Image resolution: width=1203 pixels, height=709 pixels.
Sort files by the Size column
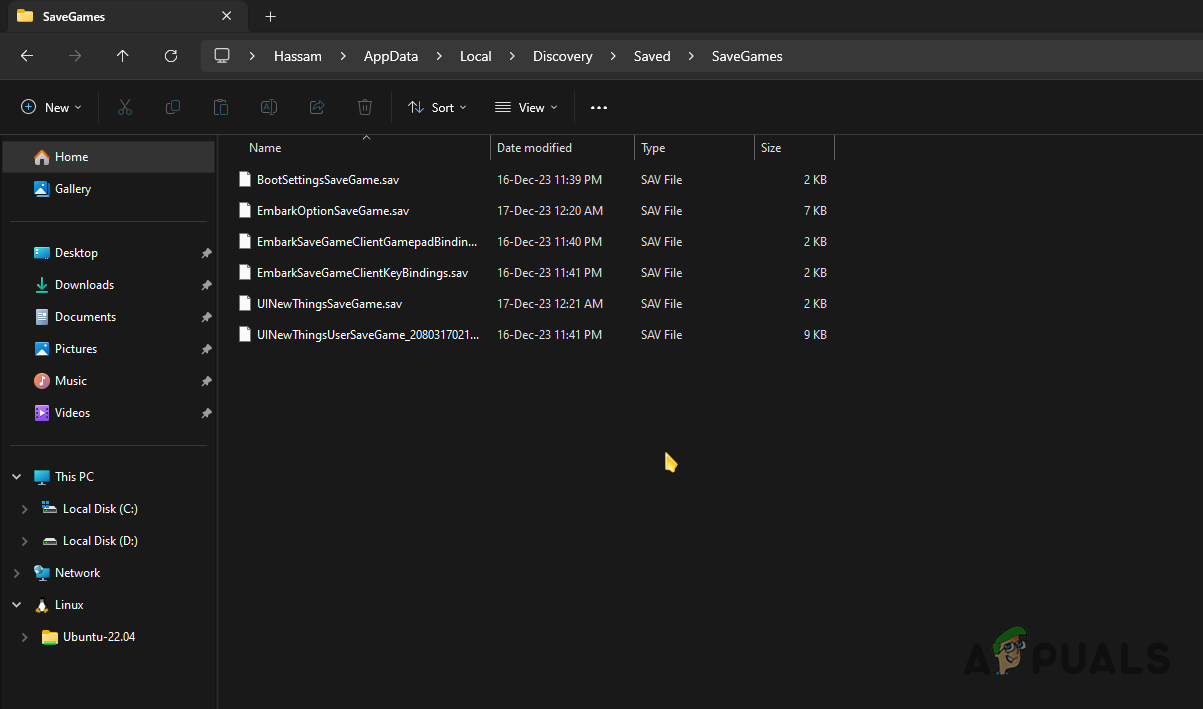770,147
